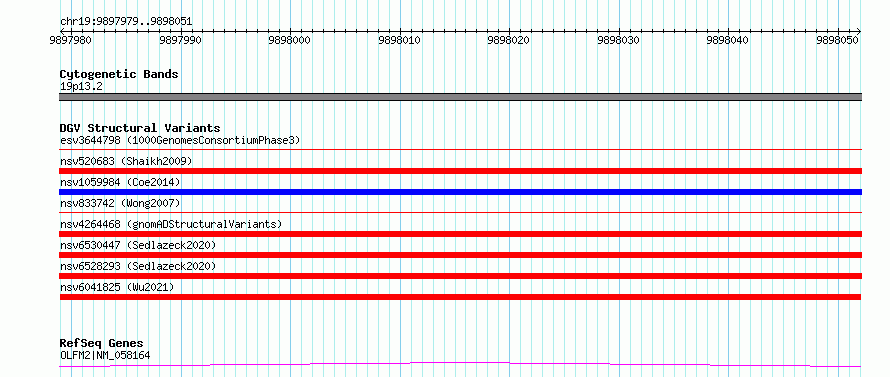
Task: Click the red bar for nsv6528293
Action: pos(460,276)
